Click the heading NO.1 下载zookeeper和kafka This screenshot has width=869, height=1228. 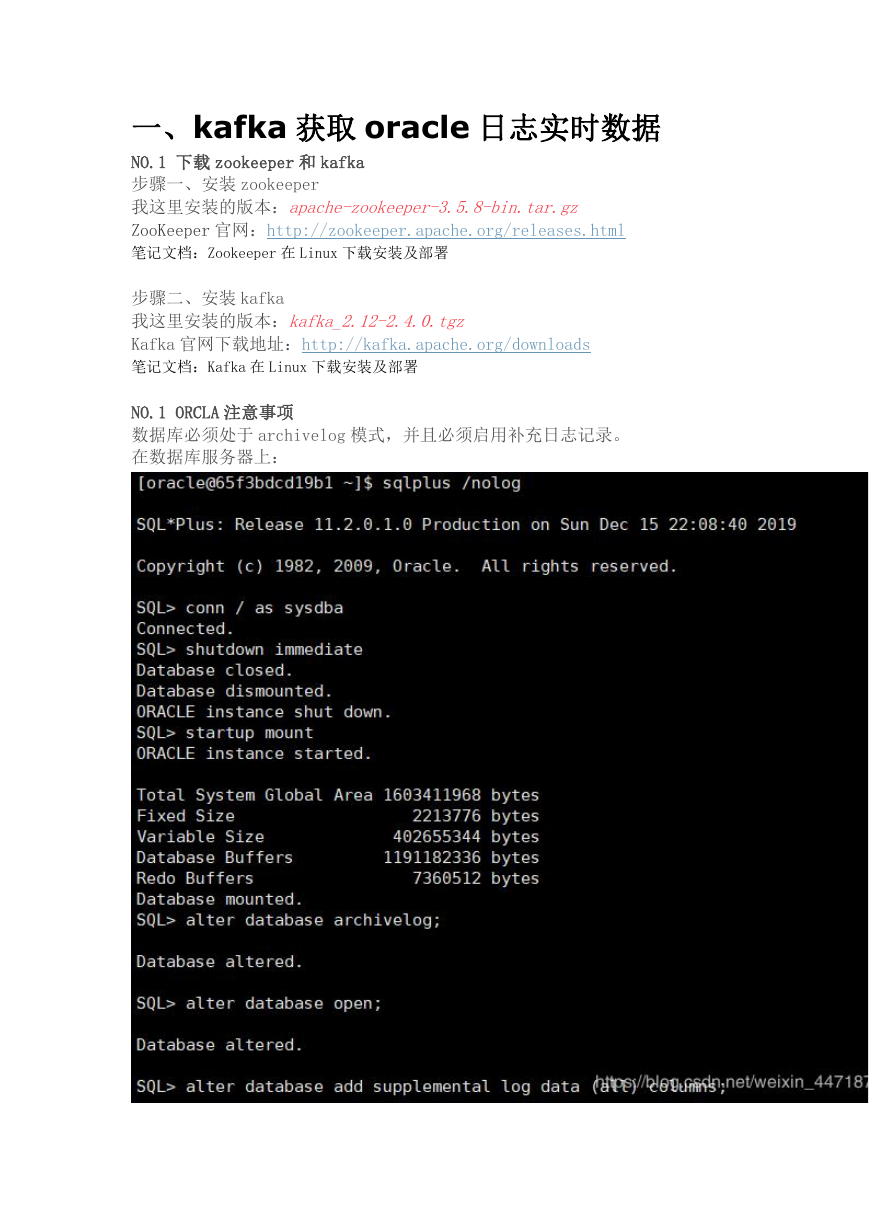pyautogui.click(x=248, y=162)
